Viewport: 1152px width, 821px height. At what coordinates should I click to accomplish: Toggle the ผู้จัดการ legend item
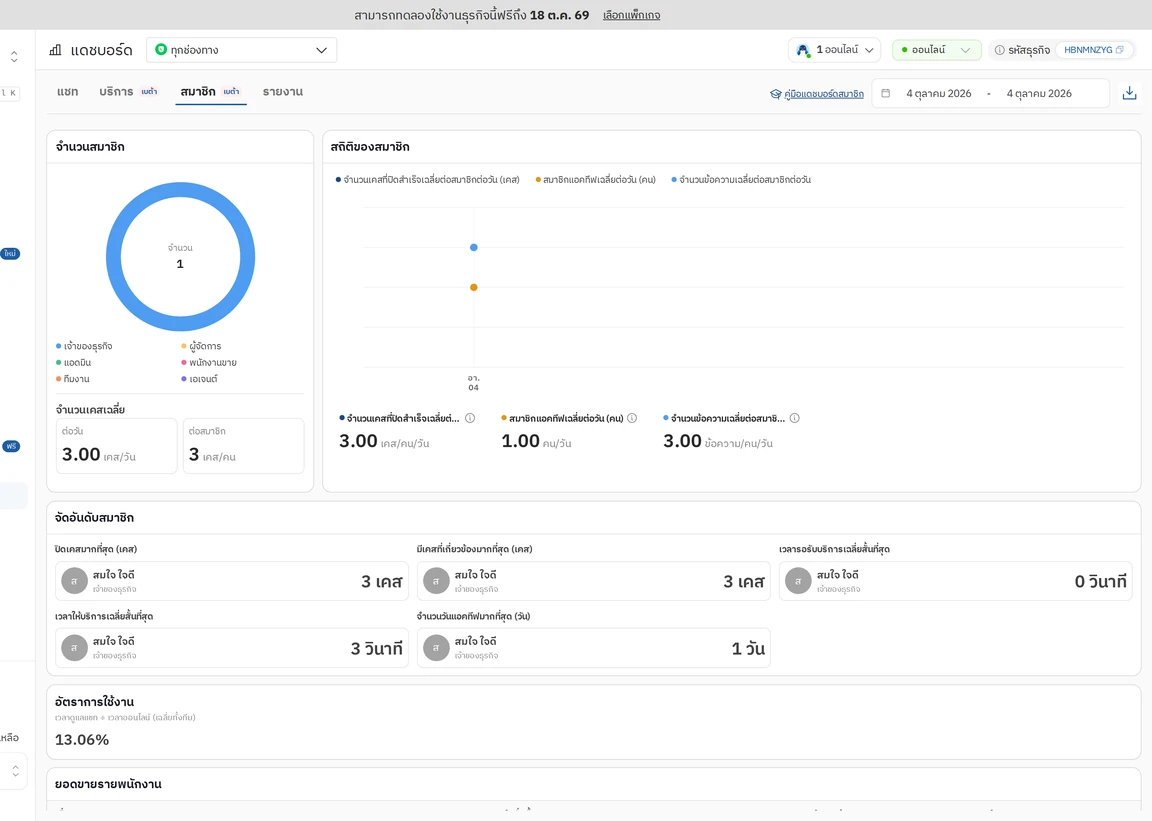(x=201, y=346)
